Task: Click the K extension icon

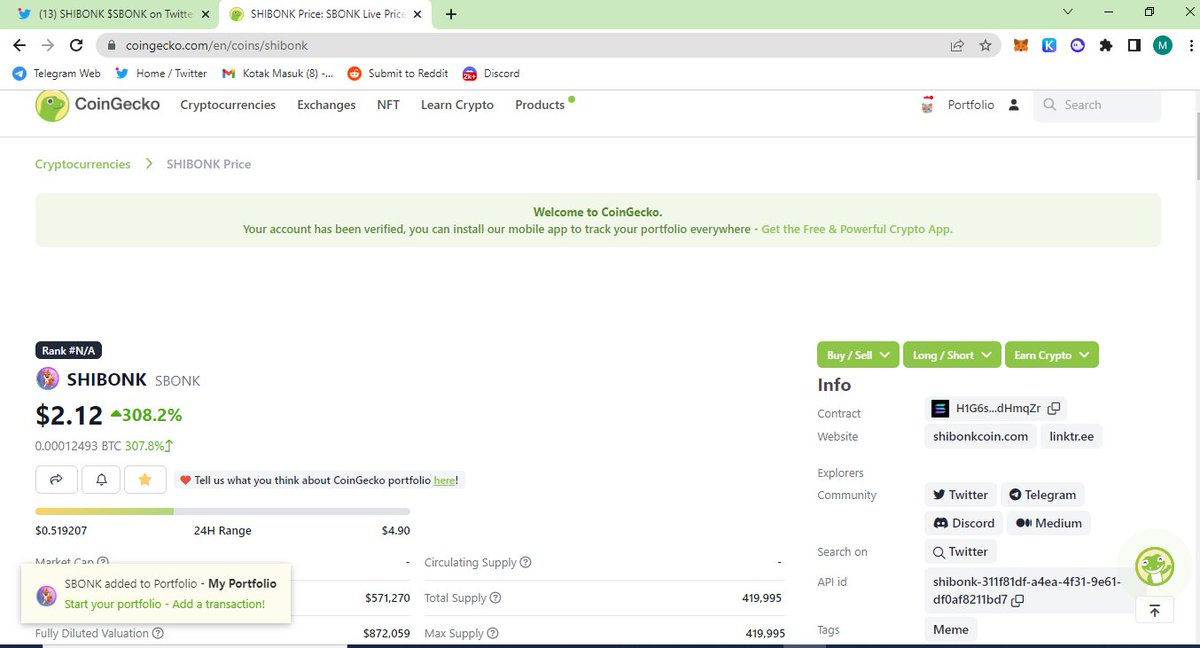Action: coord(1049,45)
